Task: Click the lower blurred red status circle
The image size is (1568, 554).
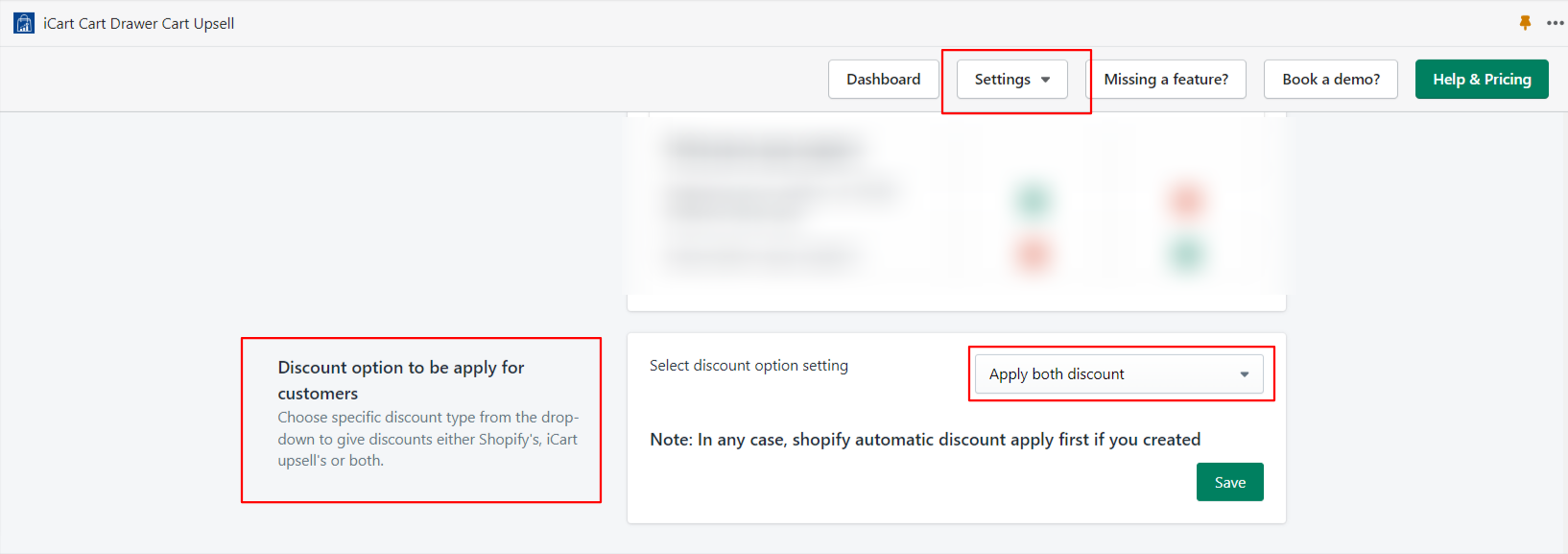Action: (1033, 254)
